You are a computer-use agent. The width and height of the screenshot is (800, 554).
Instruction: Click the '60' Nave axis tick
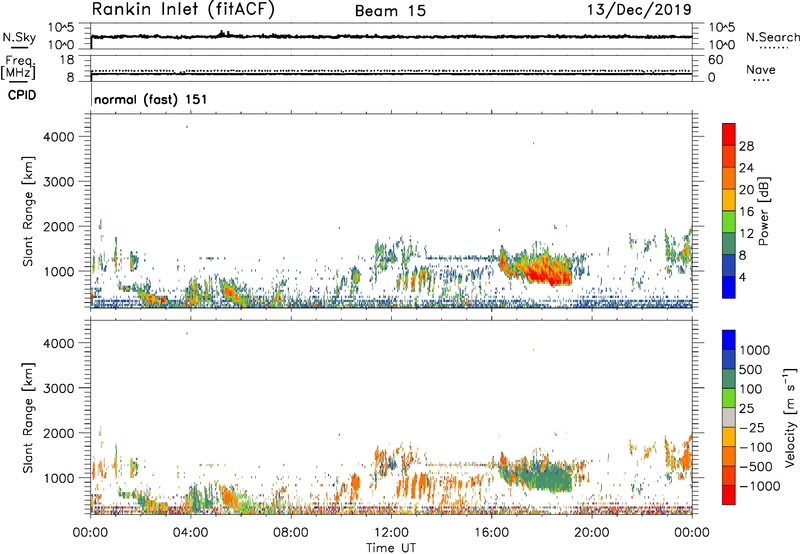click(x=715, y=60)
